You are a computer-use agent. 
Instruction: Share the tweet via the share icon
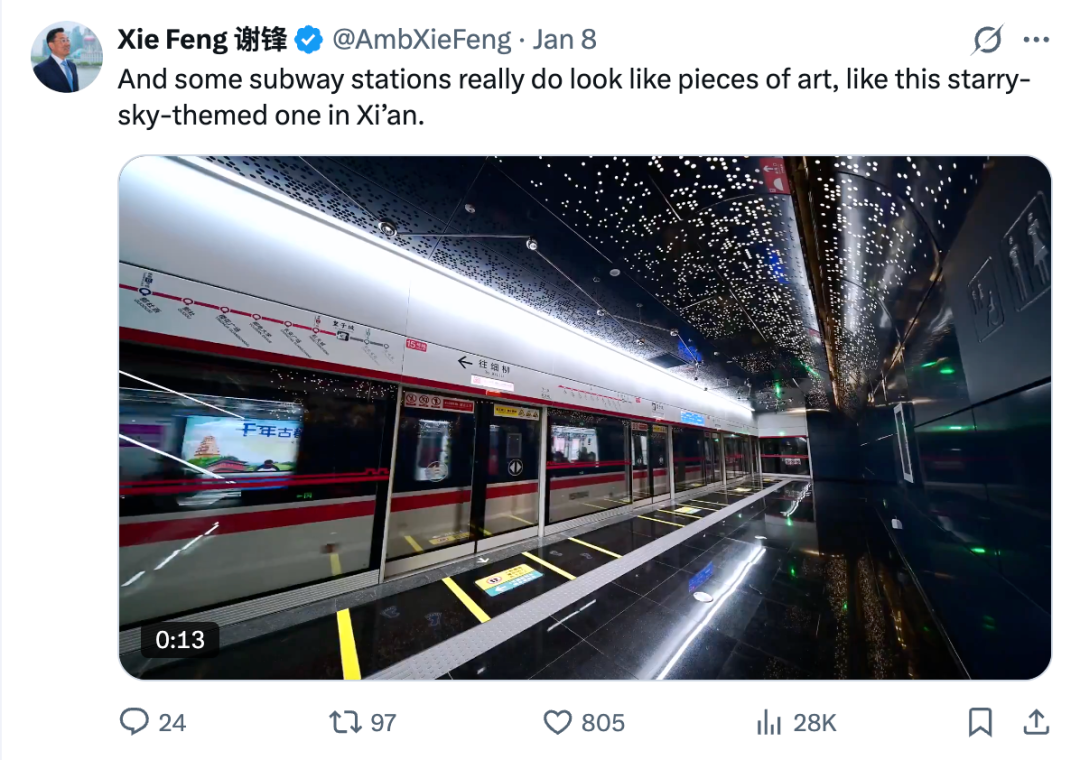click(1036, 722)
